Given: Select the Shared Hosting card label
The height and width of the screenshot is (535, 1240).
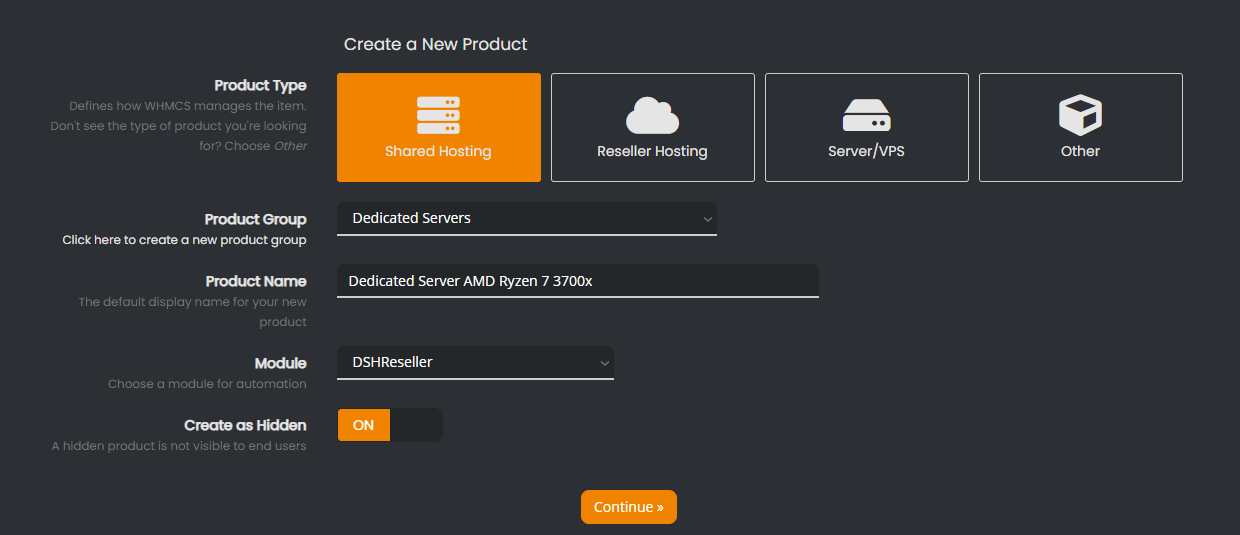Looking at the screenshot, I should 438,152.
